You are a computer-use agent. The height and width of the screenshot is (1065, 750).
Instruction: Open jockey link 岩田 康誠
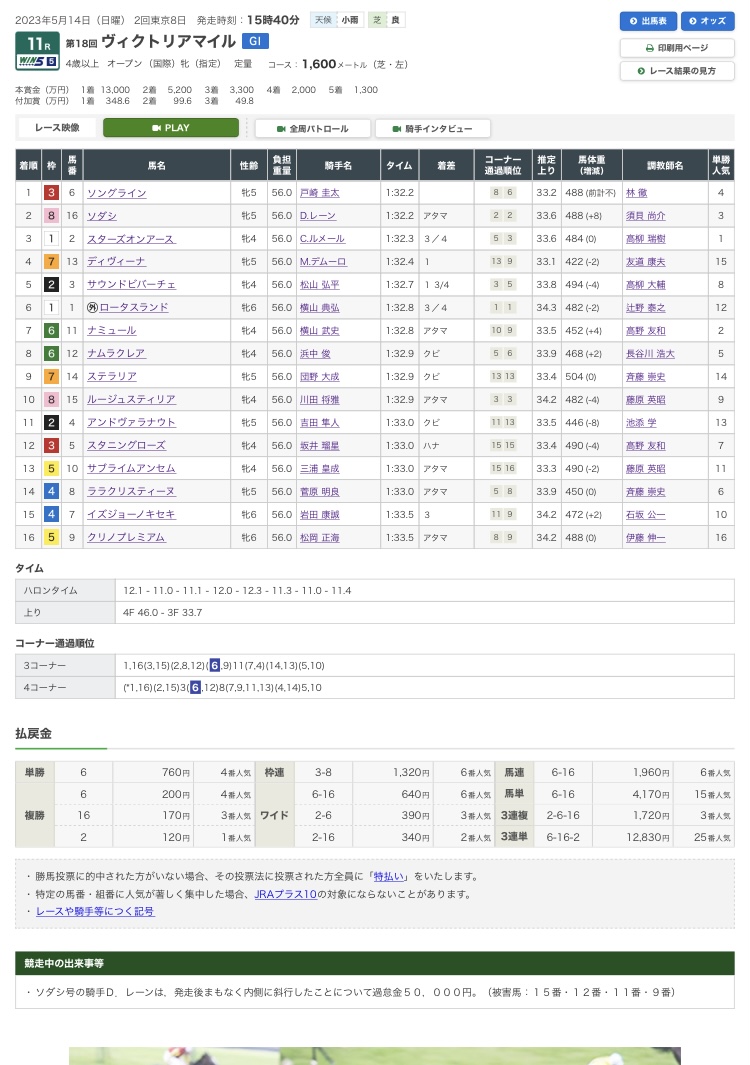point(320,514)
